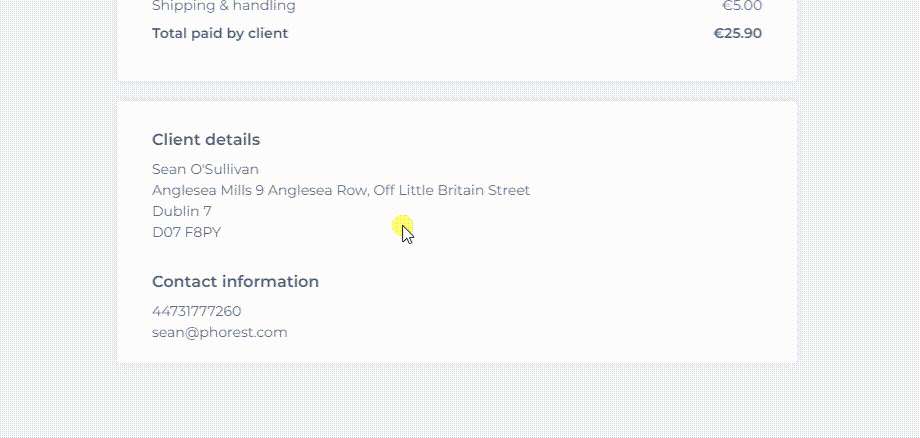This screenshot has width=920, height=438.
Task: Click the Eircode D07 F8PY
Action: click(x=187, y=232)
